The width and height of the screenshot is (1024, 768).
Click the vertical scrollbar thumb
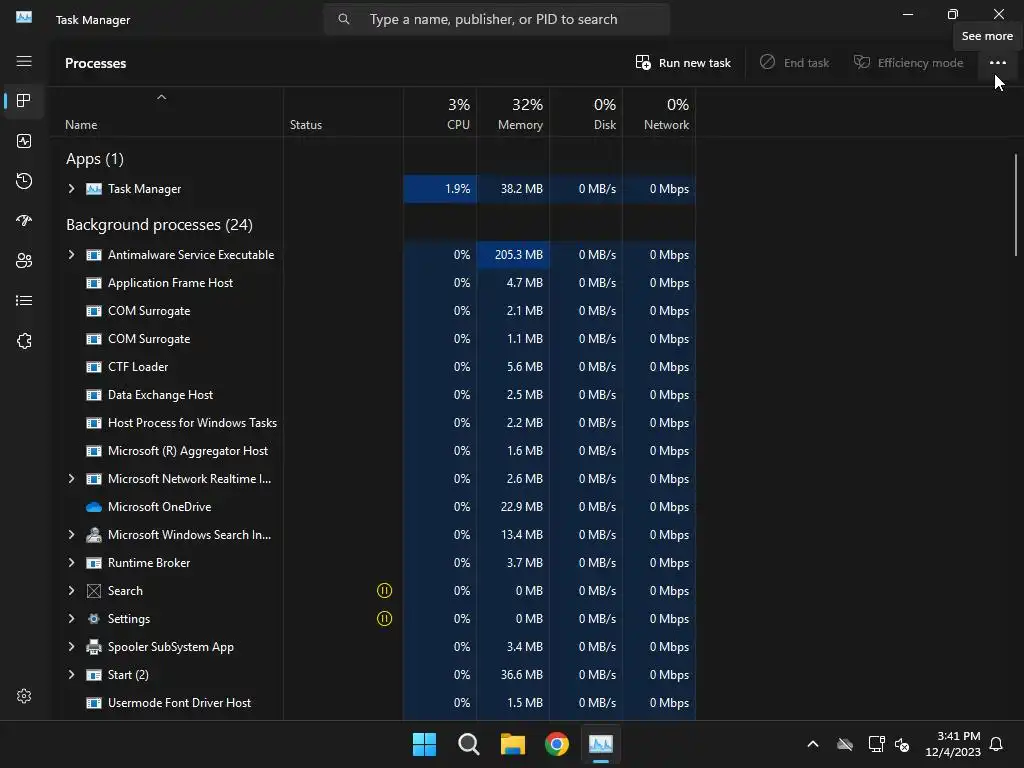pos(1016,204)
